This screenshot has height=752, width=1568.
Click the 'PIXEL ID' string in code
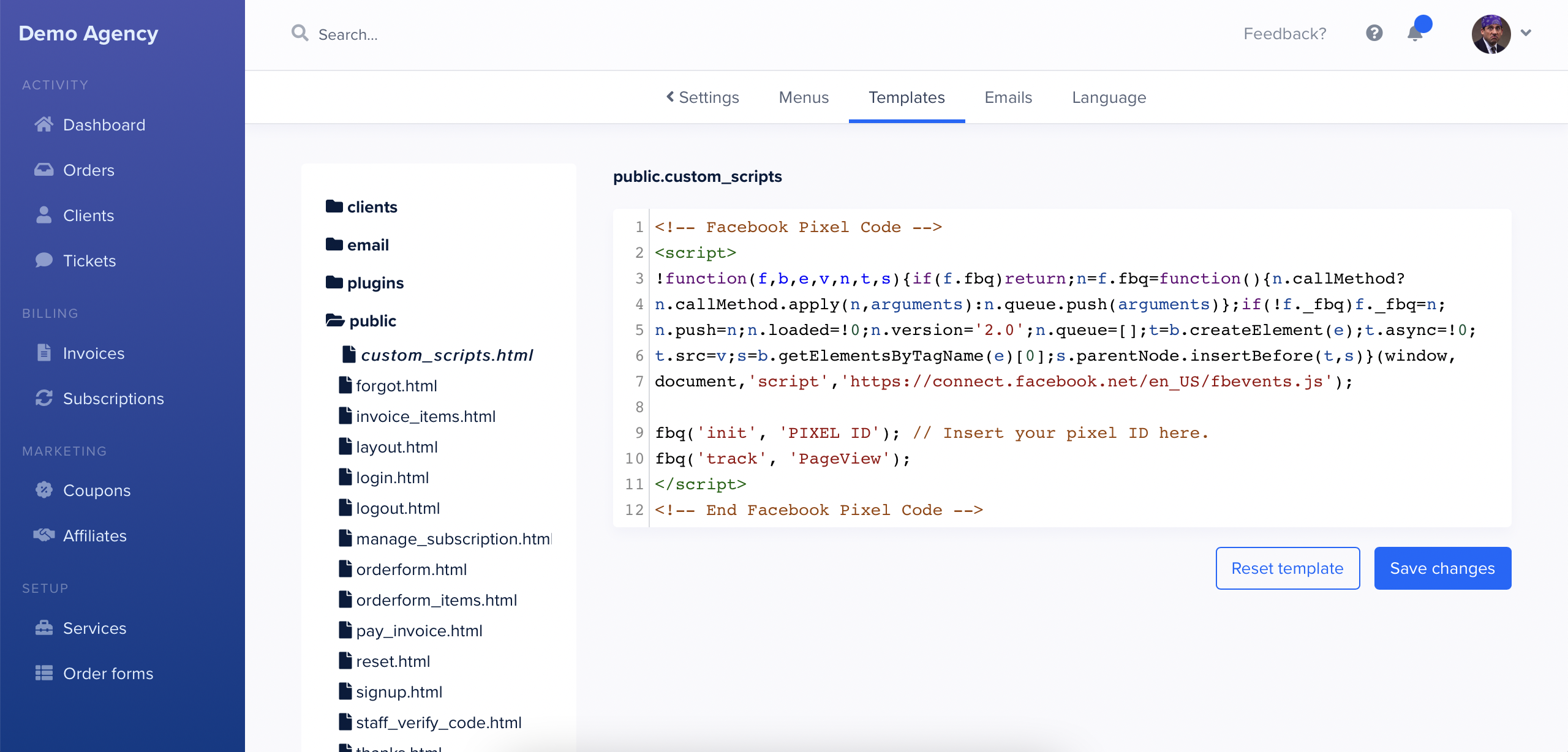click(829, 433)
